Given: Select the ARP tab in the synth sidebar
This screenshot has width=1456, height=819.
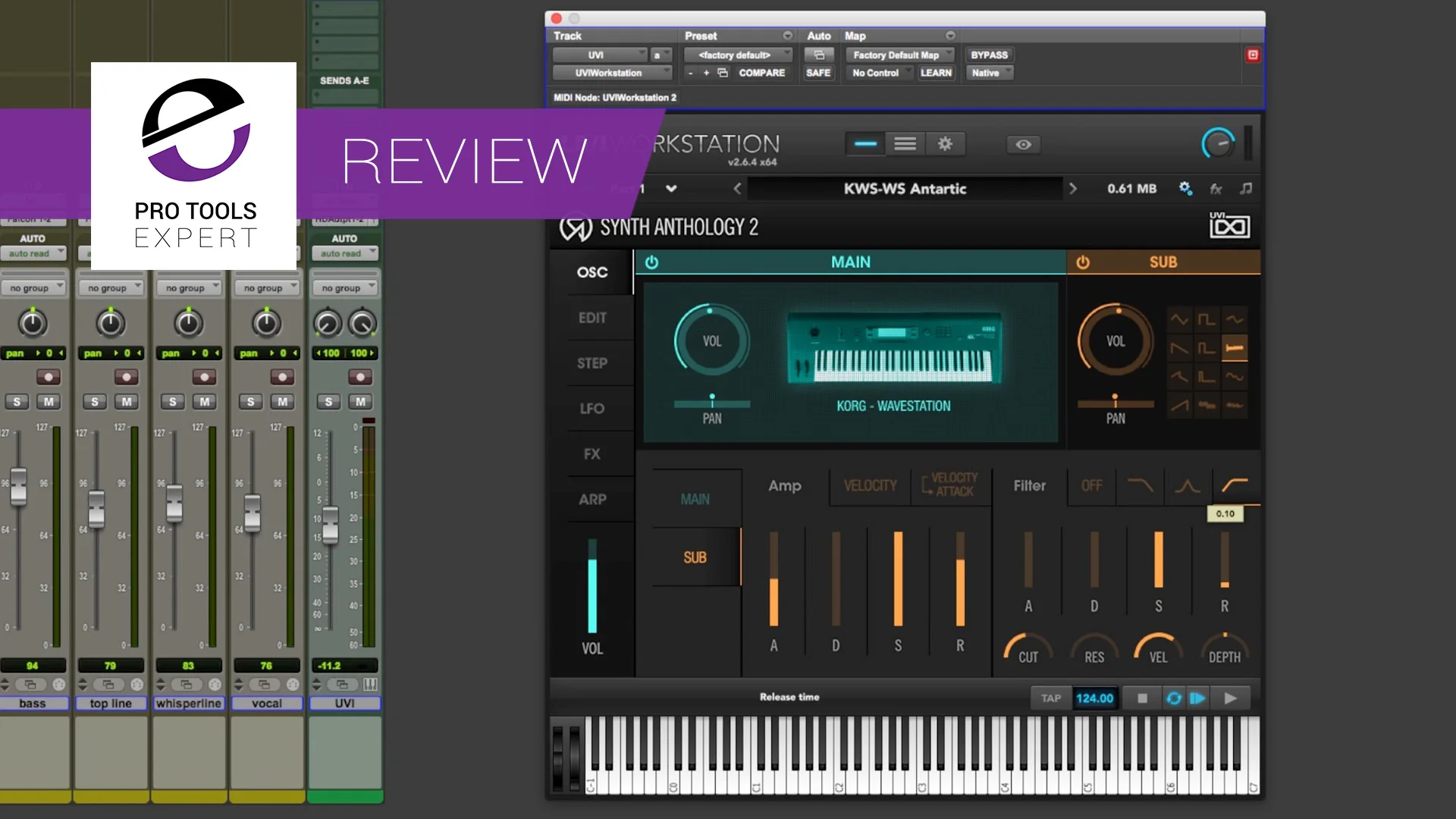Looking at the screenshot, I should [593, 499].
